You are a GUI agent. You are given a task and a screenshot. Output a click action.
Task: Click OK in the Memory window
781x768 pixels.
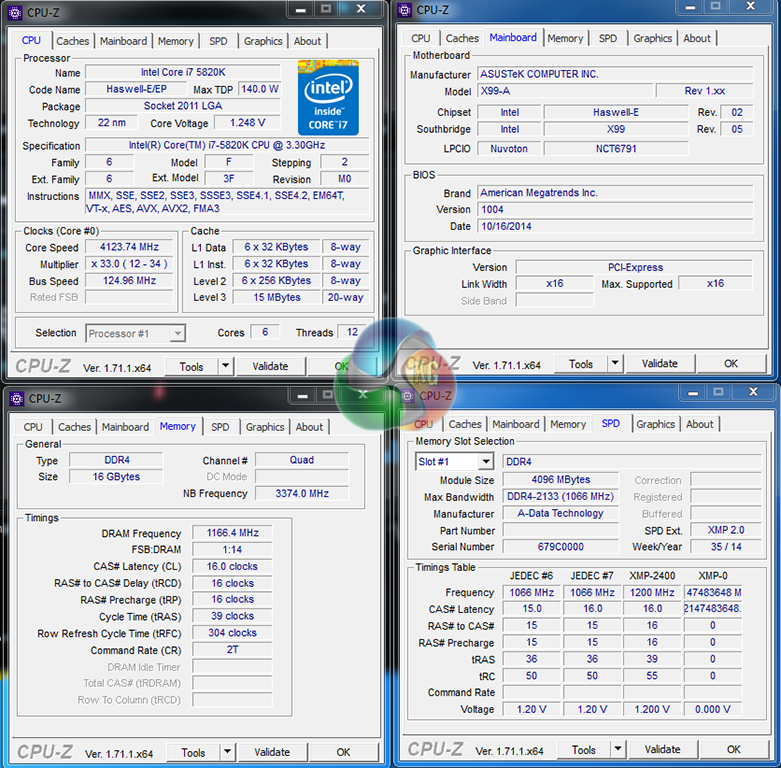click(x=343, y=752)
